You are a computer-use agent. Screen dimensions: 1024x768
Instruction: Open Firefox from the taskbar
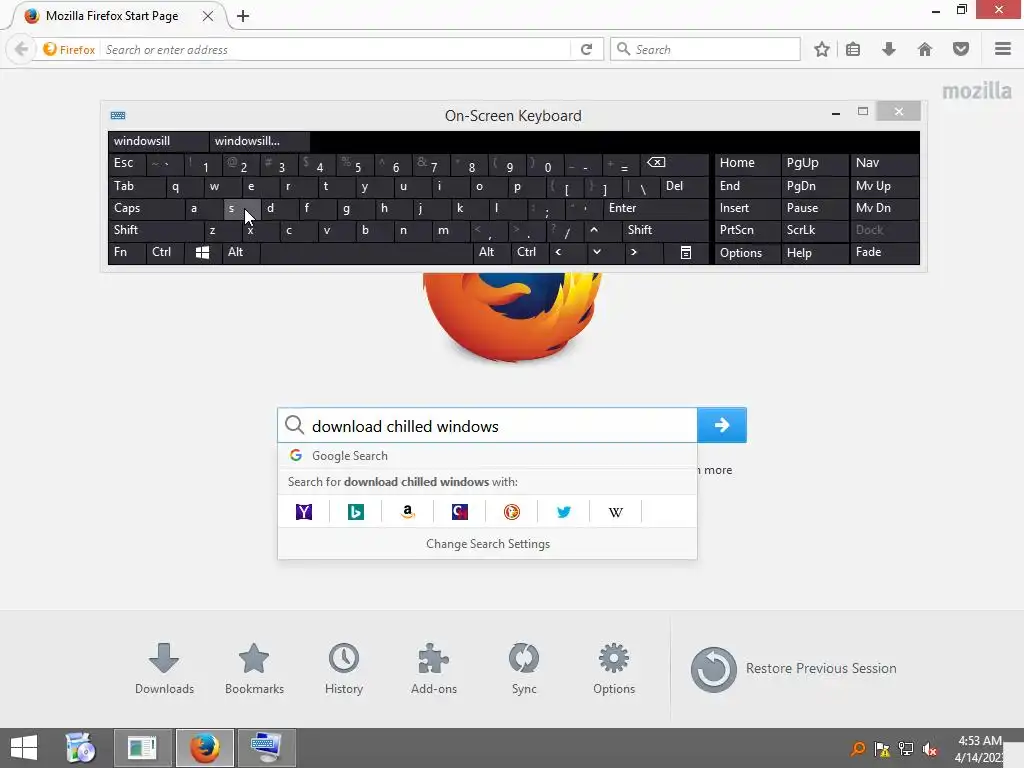pyautogui.click(x=204, y=748)
